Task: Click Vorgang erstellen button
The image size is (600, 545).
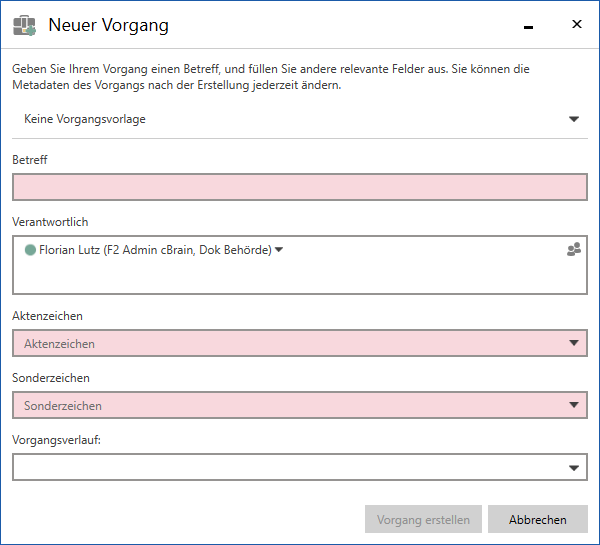Action: point(423,519)
